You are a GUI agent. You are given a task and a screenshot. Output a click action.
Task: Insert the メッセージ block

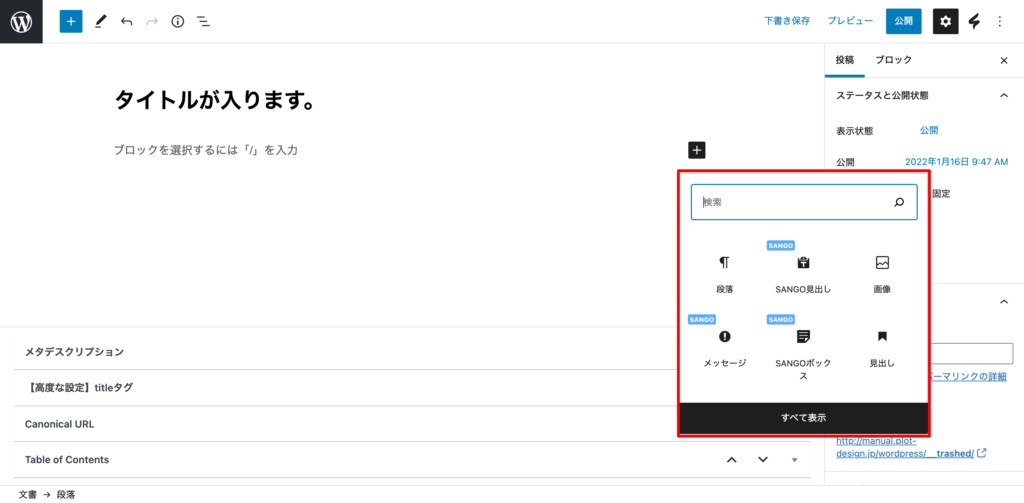pos(724,347)
